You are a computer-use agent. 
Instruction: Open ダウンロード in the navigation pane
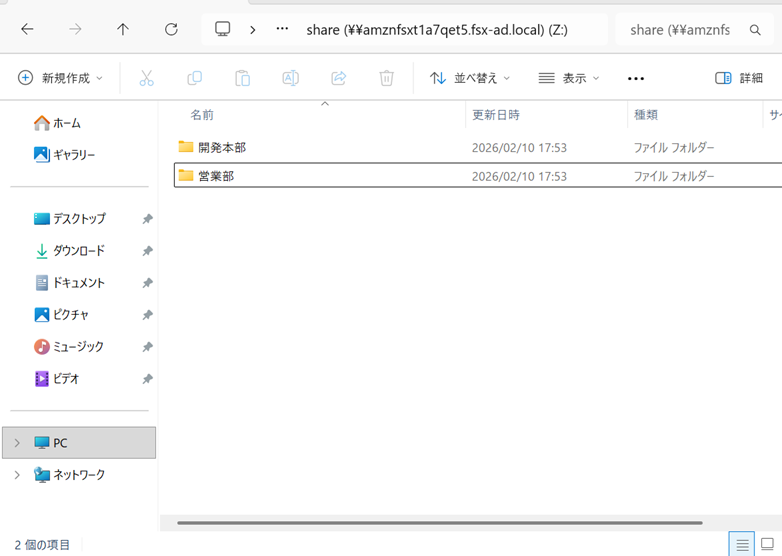[78, 251]
